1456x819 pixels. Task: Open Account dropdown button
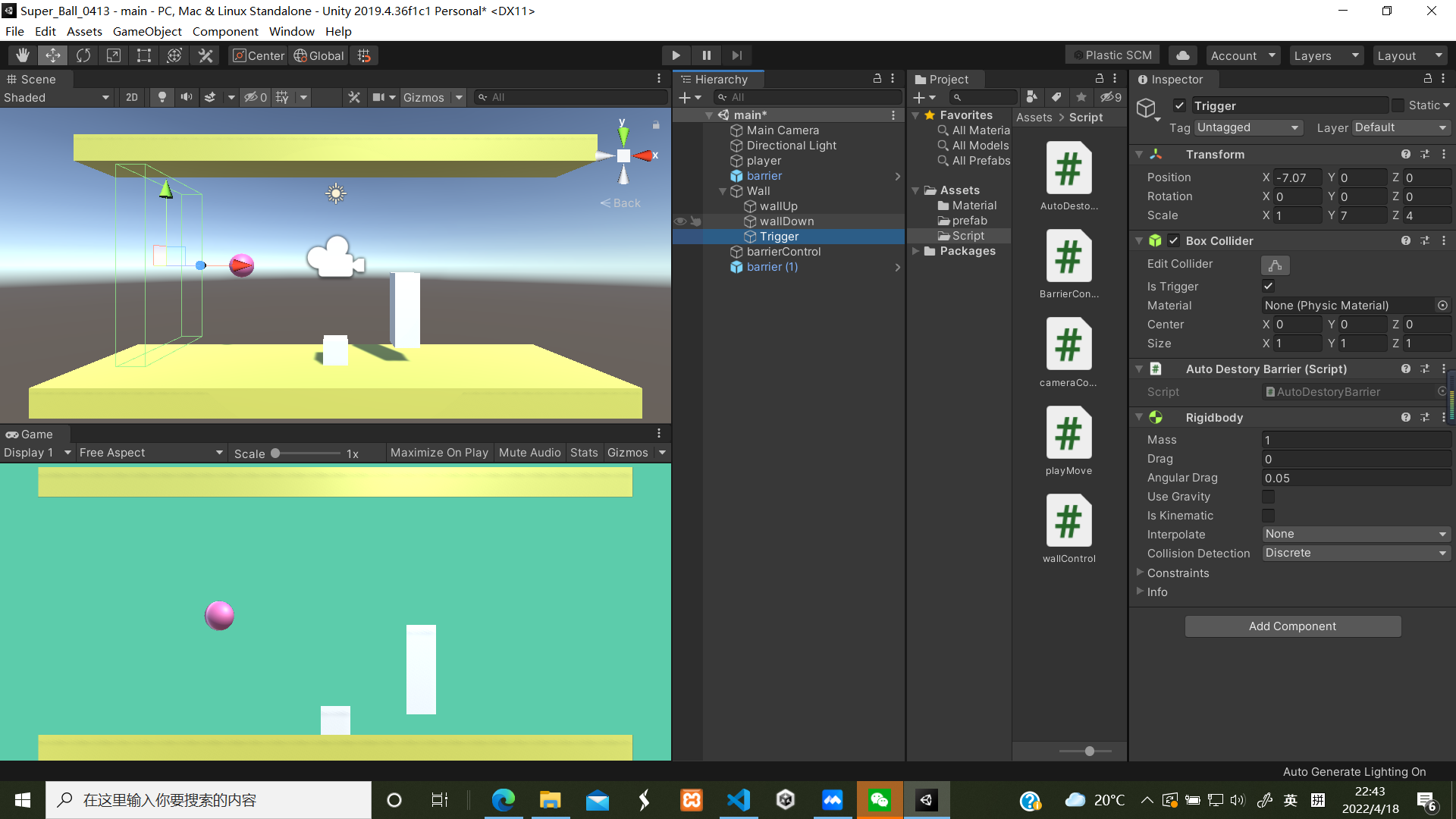point(1242,55)
